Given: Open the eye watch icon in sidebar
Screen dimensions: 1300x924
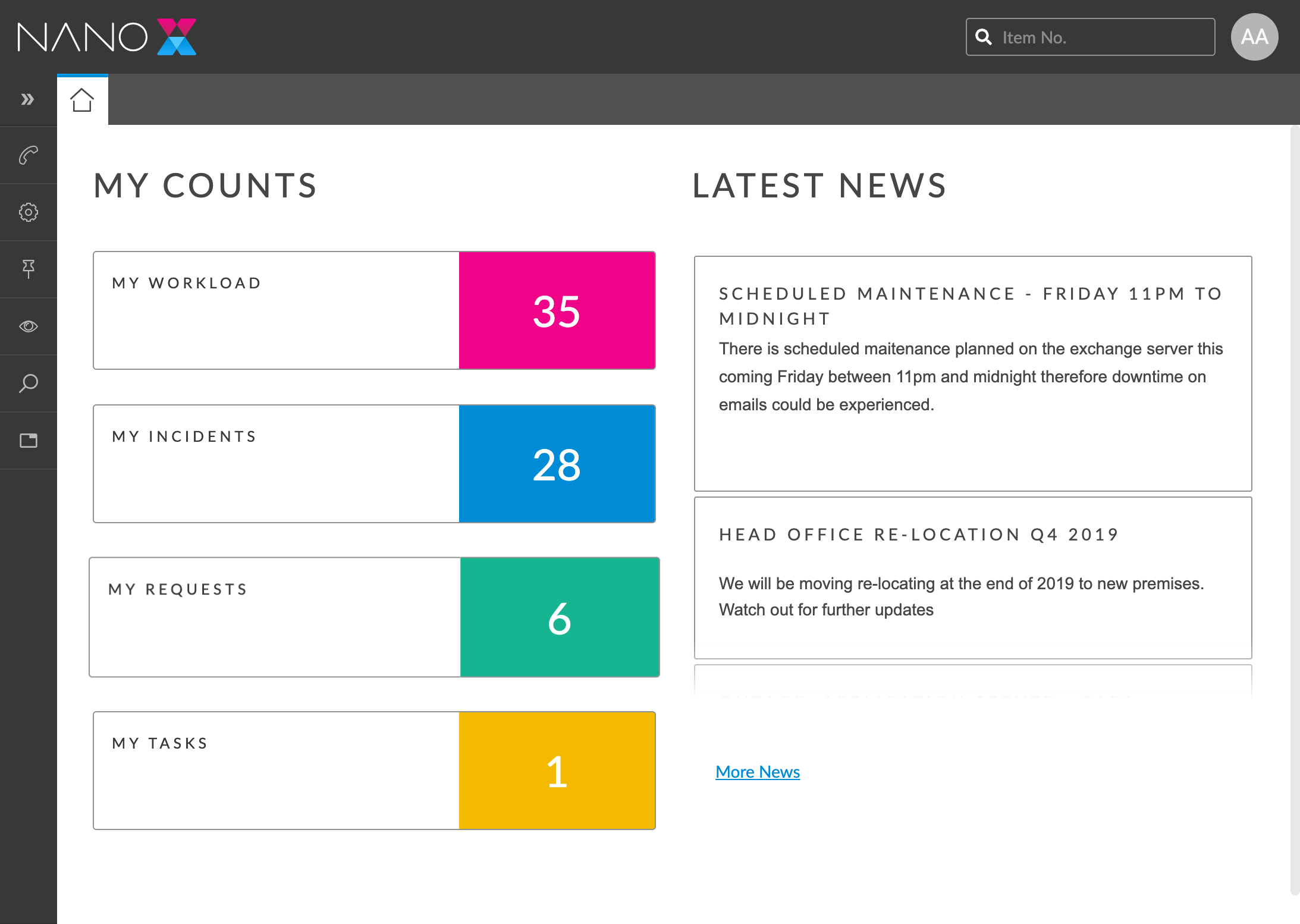Looking at the screenshot, I should (x=28, y=326).
